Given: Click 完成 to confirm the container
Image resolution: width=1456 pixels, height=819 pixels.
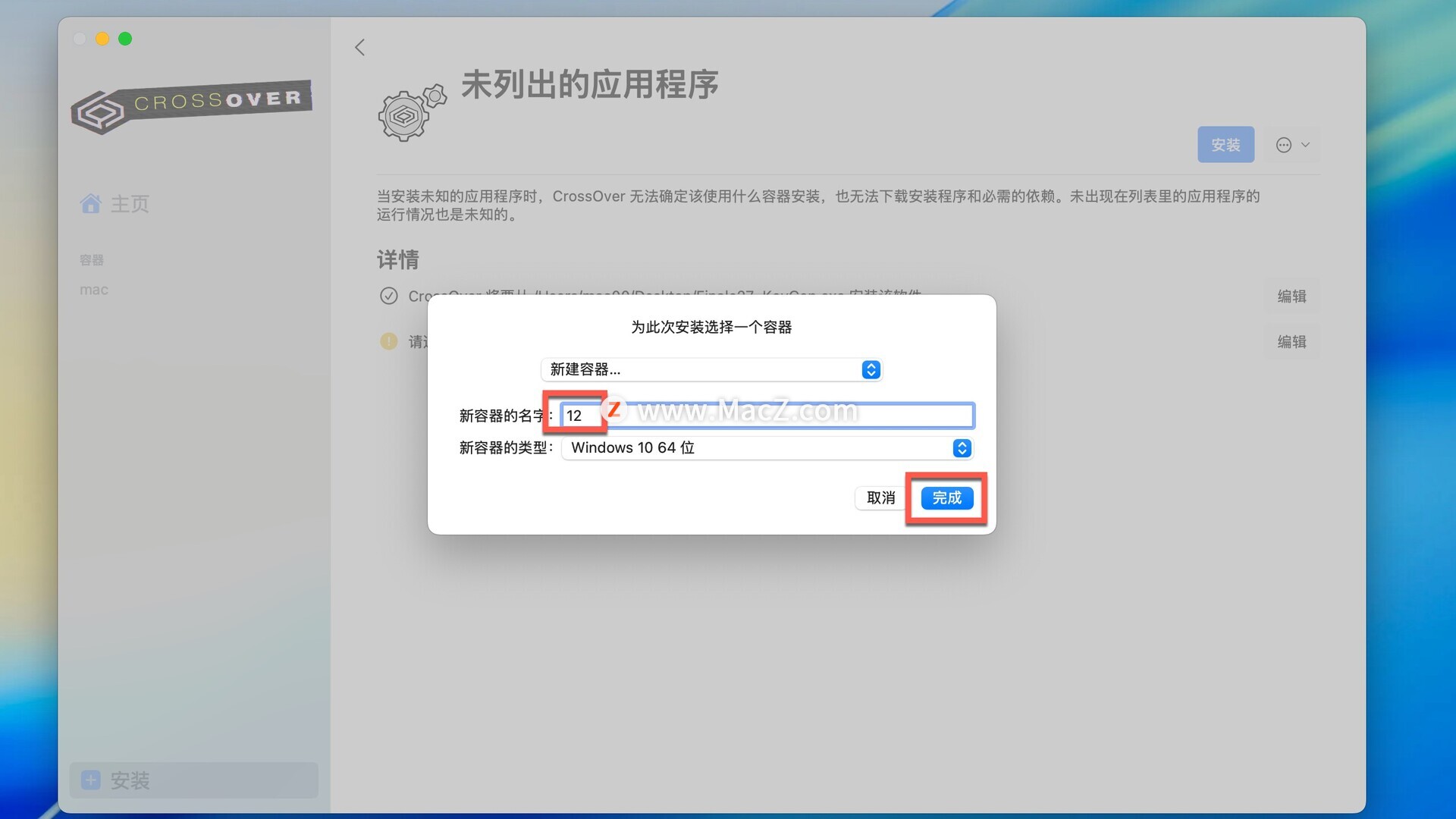Looking at the screenshot, I should 946,498.
